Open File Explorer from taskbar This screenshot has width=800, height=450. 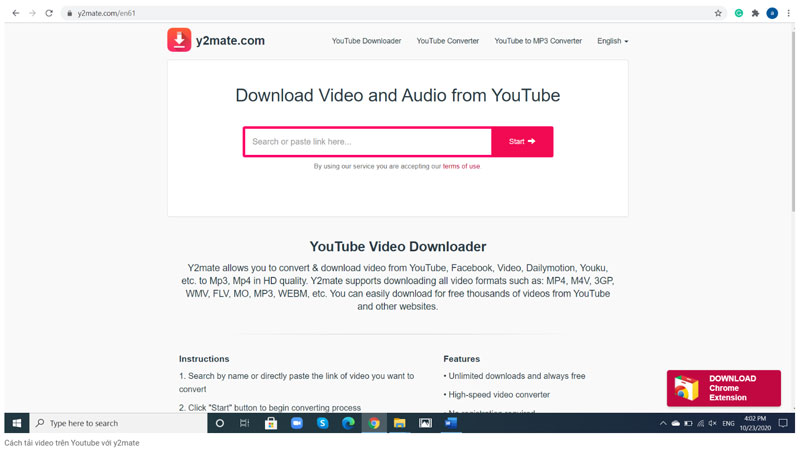[x=399, y=423]
